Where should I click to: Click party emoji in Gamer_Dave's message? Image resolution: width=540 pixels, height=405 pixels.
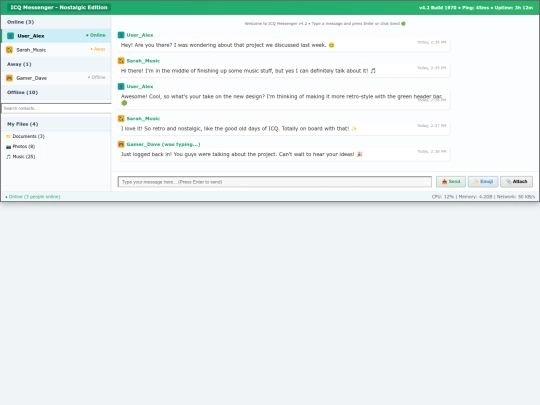(360, 154)
